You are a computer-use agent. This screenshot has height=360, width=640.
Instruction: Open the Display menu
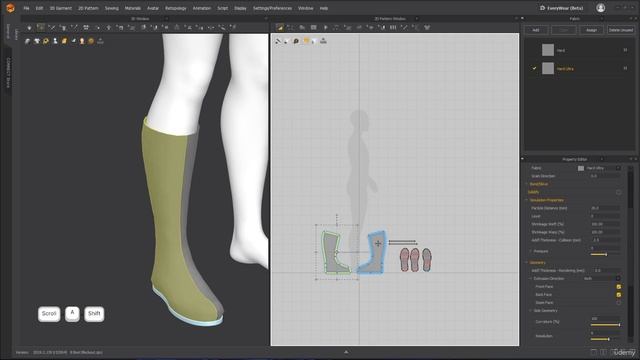(x=240, y=8)
